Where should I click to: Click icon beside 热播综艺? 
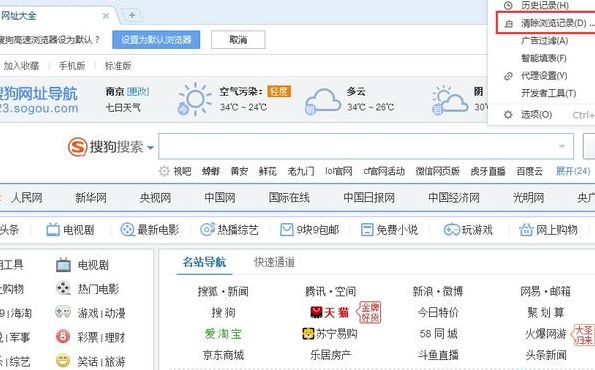pyautogui.click(x=207, y=230)
